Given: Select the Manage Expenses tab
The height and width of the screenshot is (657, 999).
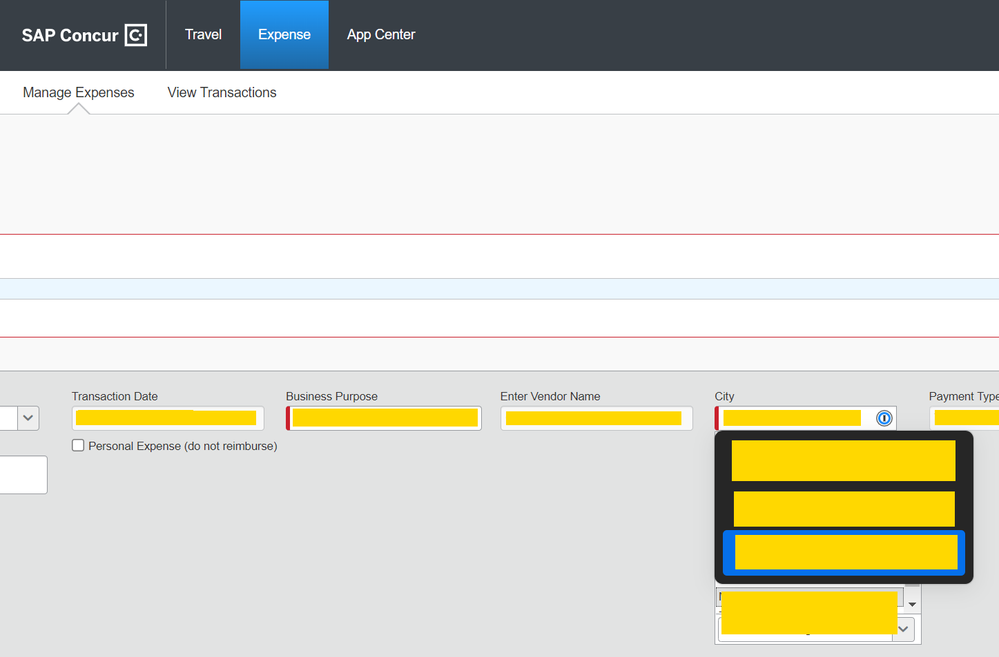Looking at the screenshot, I should coord(78,92).
